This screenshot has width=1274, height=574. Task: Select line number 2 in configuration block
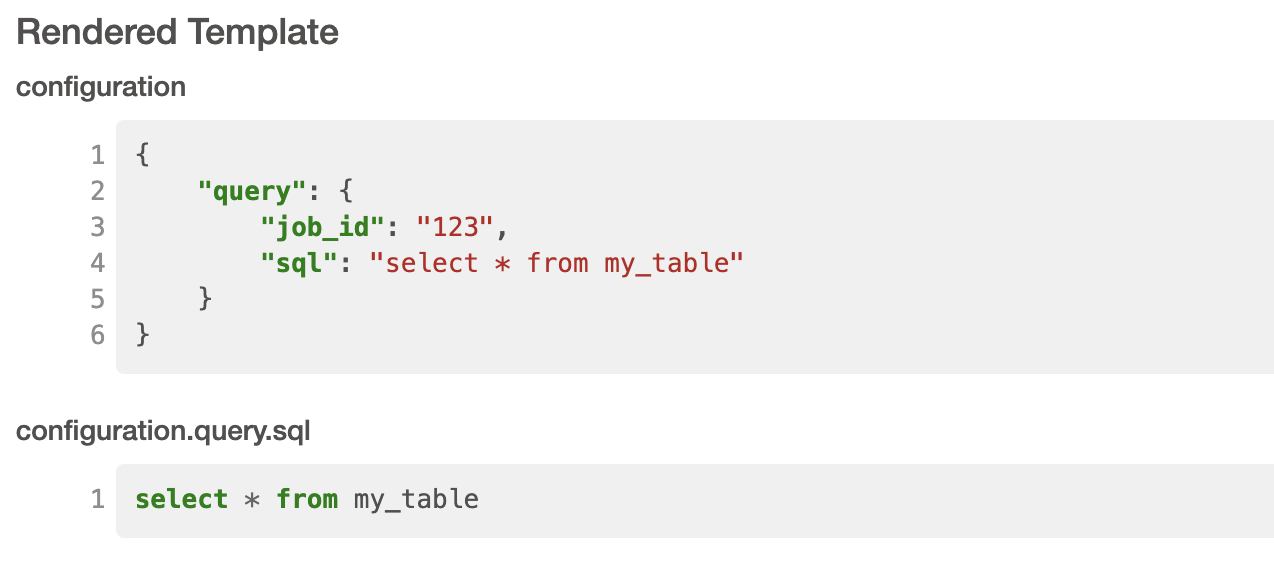[97, 191]
